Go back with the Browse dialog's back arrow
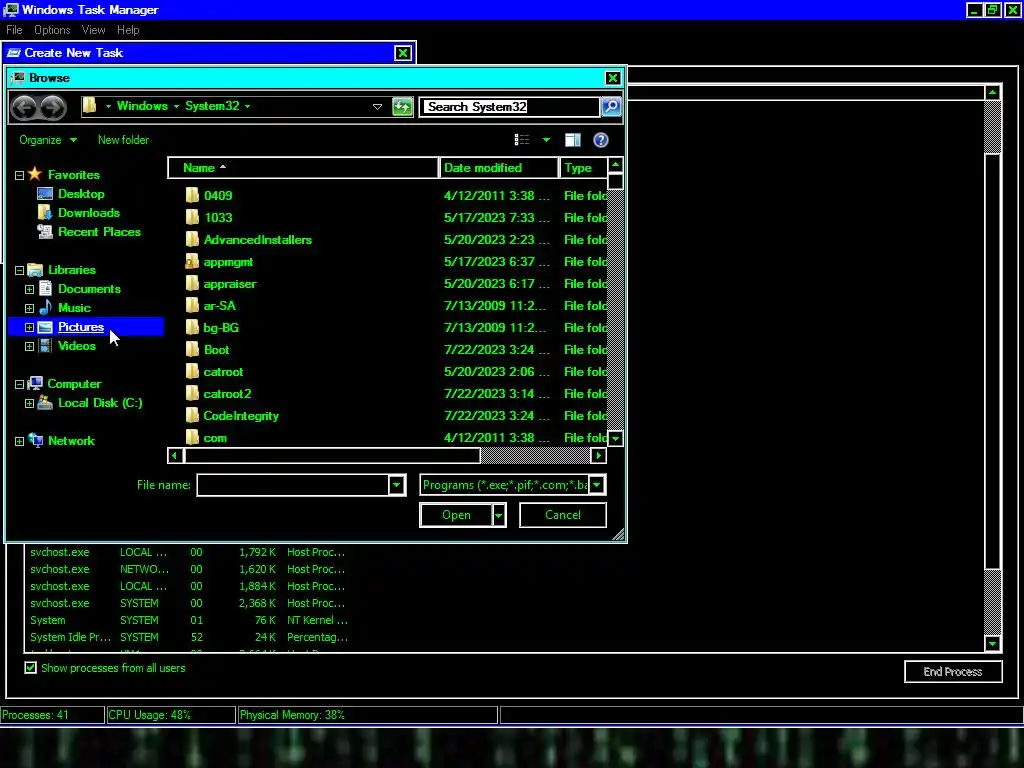 click(x=24, y=107)
